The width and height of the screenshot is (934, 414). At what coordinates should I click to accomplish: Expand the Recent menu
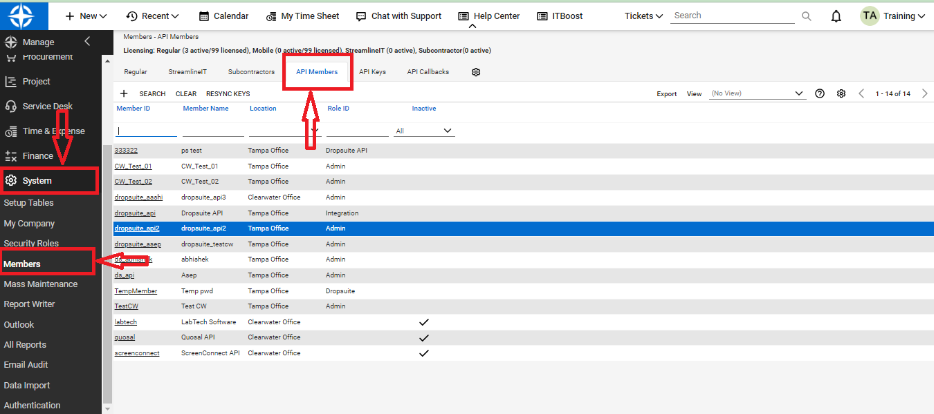coord(153,16)
